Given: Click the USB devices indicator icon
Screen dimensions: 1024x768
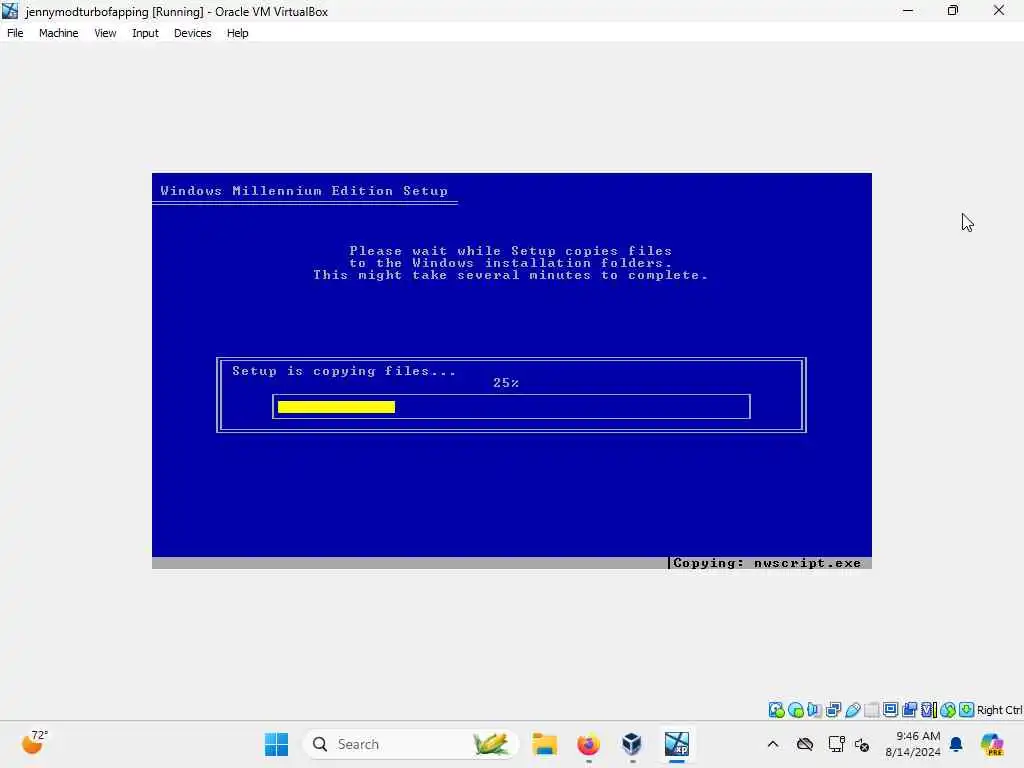Looking at the screenshot, I should pos(853,710).
